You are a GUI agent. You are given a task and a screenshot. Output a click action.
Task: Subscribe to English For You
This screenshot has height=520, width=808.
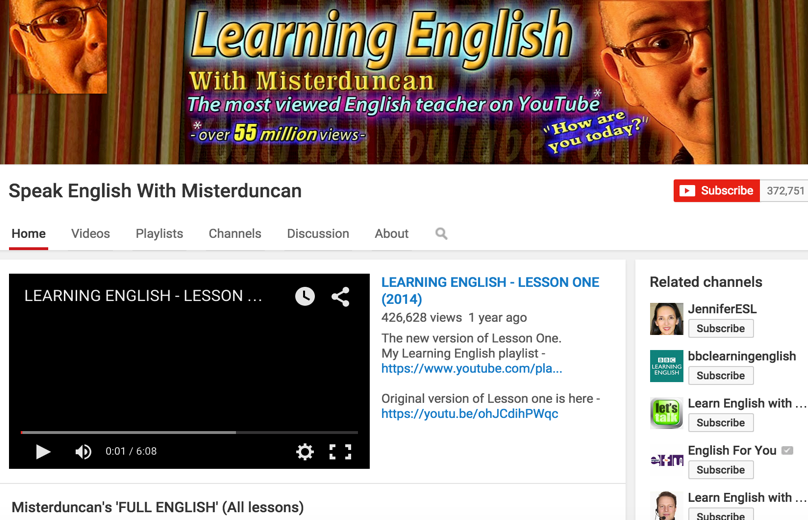click(720, 470)
